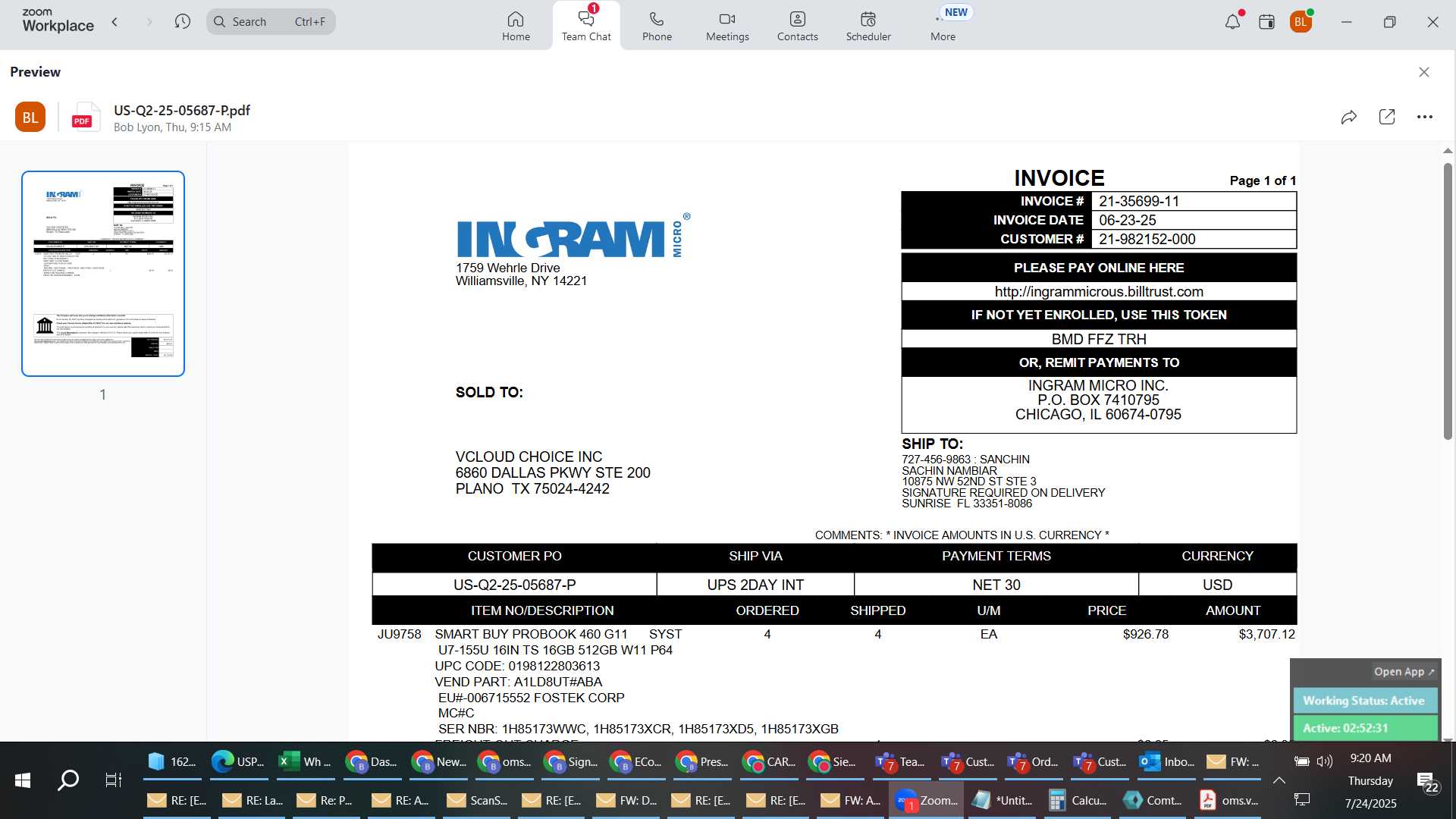The width and height of the screenshot is (1456, 819).
Task: Close the Preview panel
Action: (1424, 72)
